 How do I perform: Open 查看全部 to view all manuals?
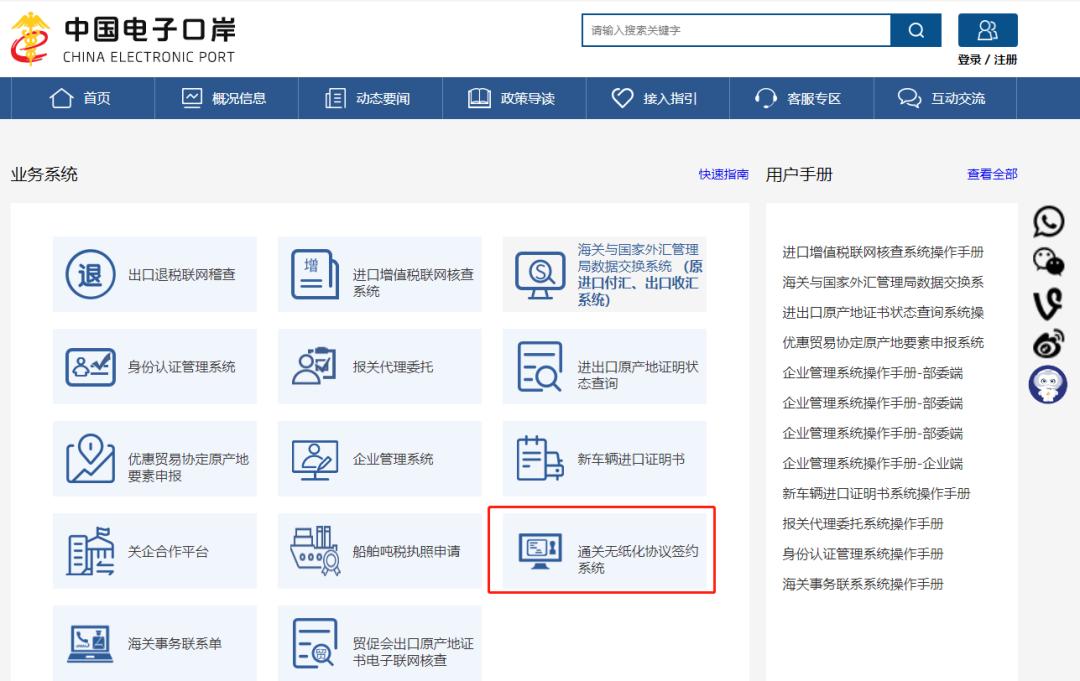[991, 174]
